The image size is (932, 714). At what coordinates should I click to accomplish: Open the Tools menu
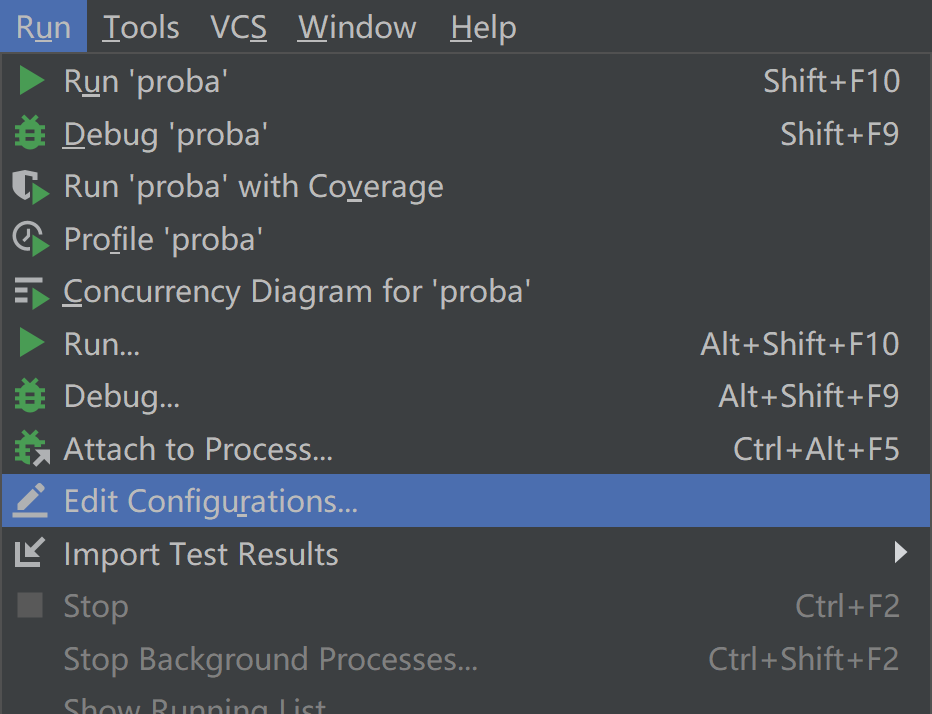(x=140, y=27)
